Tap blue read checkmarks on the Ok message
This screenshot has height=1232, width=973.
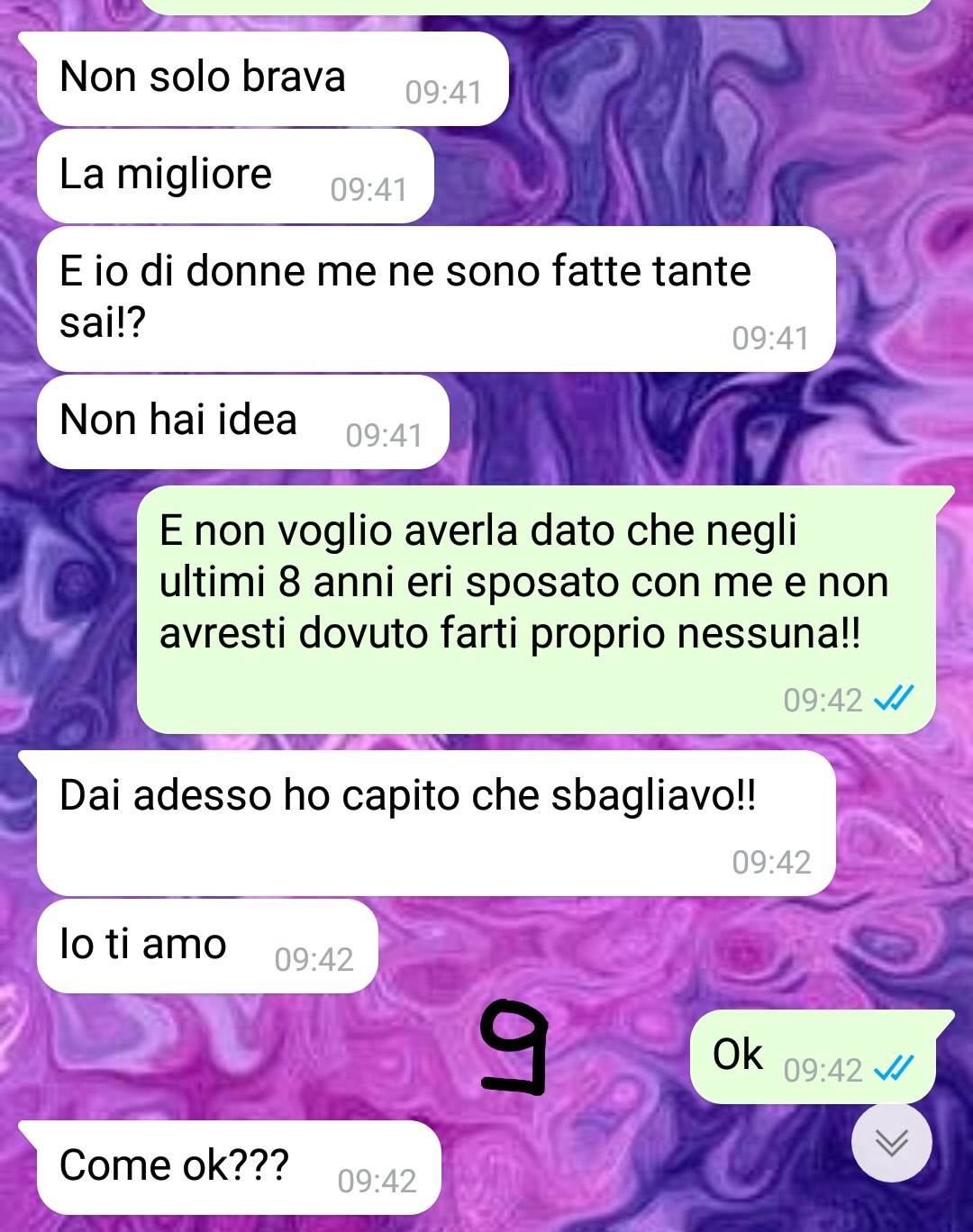pyautogui.click(x=895, y=1068)
